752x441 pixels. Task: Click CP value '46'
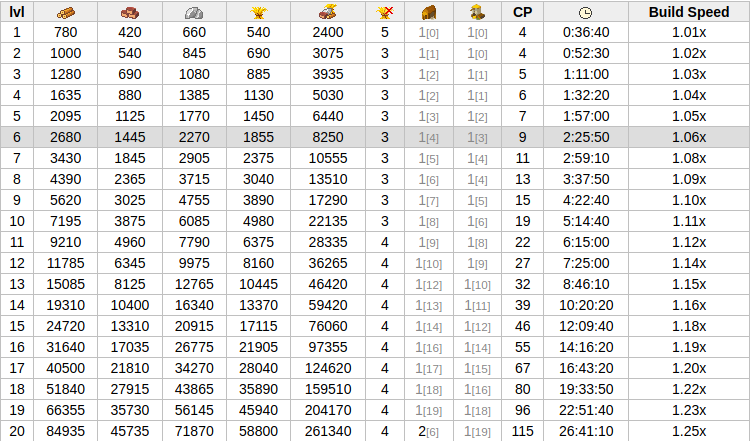click(522, 326)
